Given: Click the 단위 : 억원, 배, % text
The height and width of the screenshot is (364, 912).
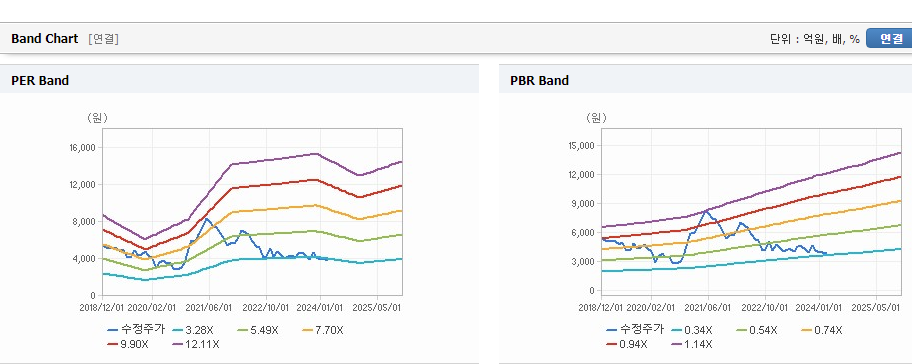Looking at the screenshot, I should [x=815, y=39].
